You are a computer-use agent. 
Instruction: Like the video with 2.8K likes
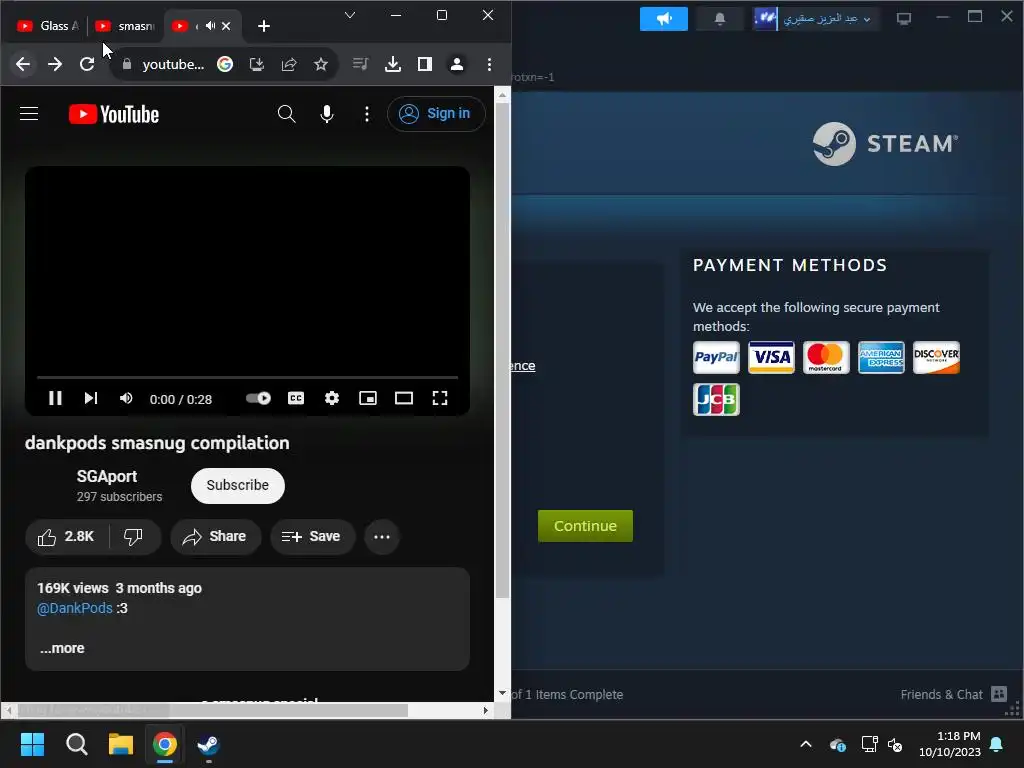tap(67, 537)
